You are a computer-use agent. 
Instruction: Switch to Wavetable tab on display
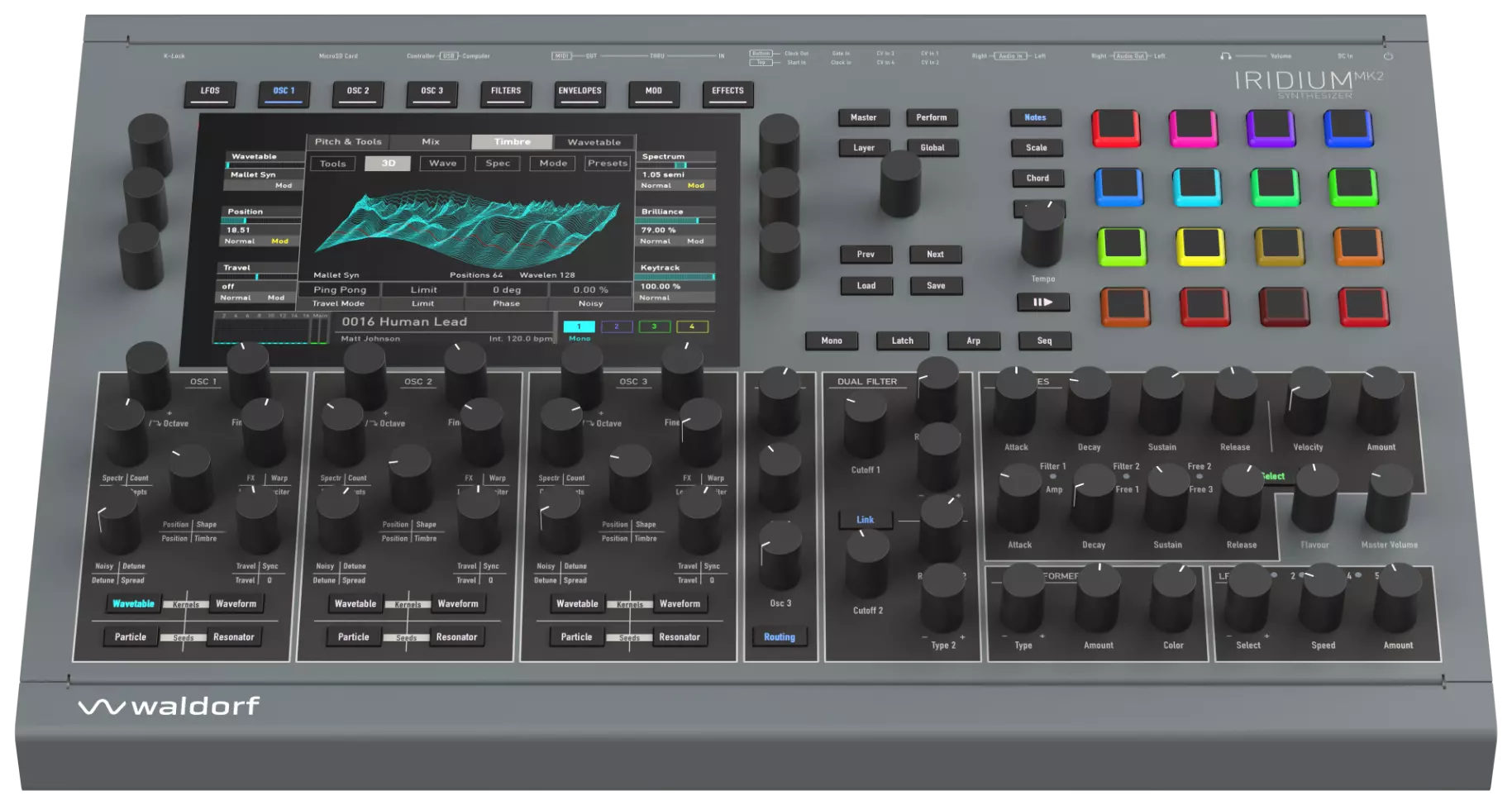click(594, 142)
